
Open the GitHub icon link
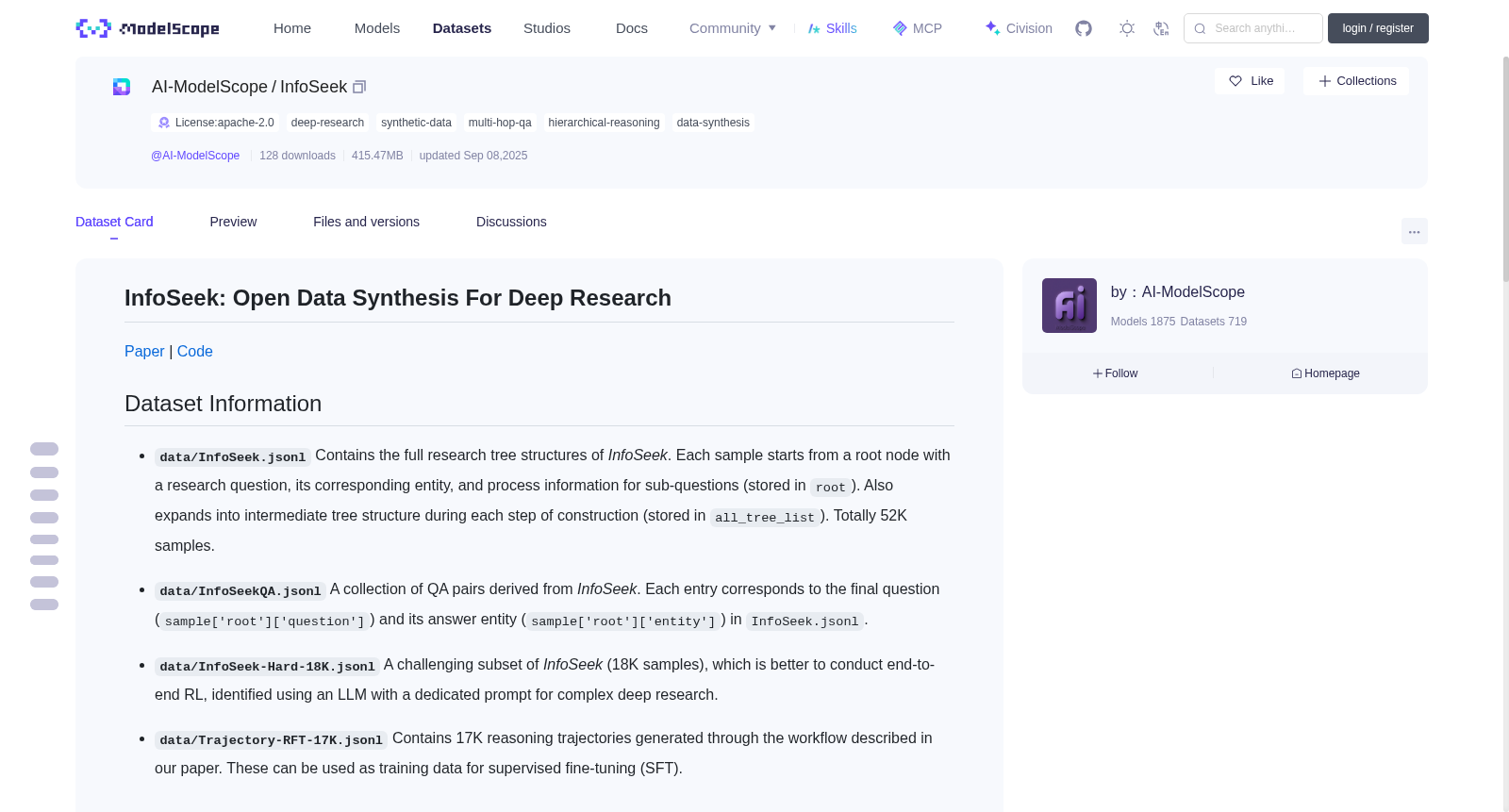click(x=1084, y=28)
